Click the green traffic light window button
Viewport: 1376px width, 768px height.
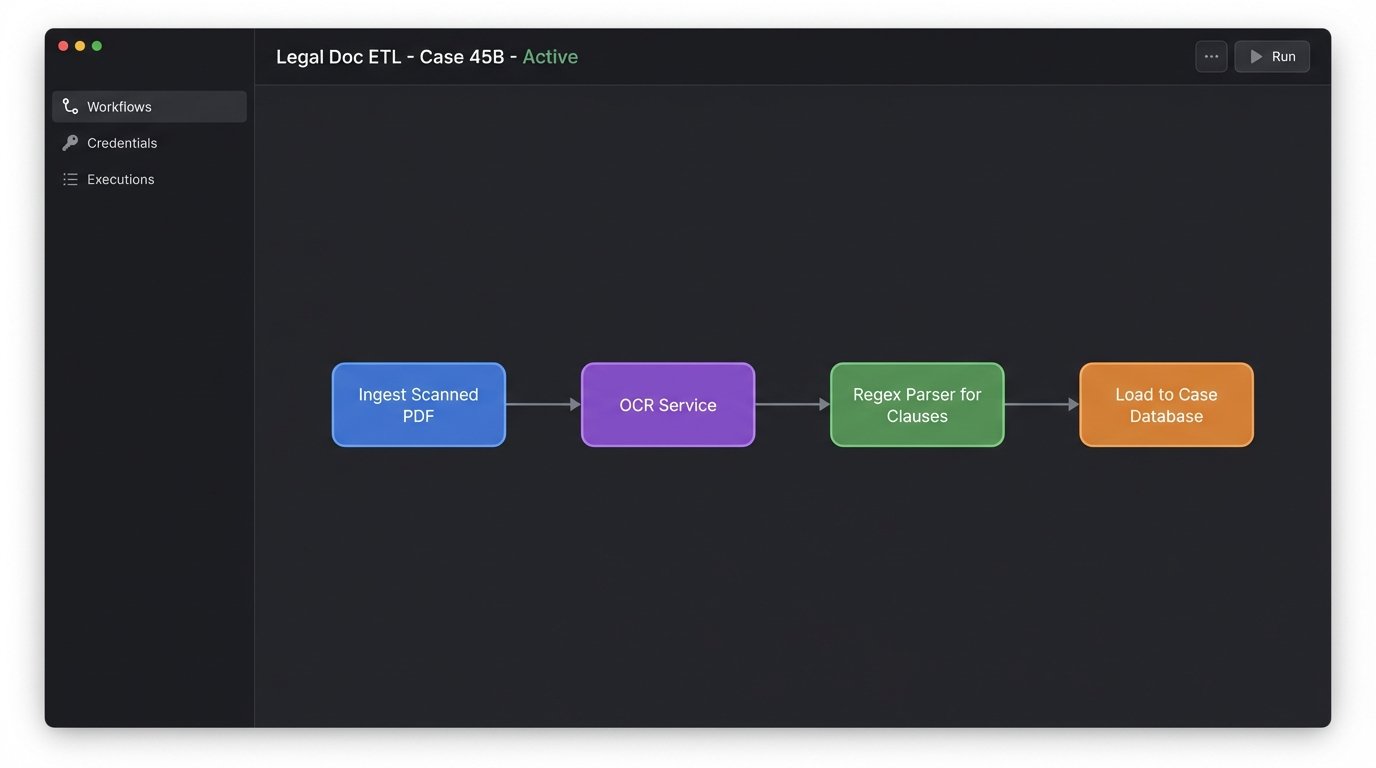pos(96,45)
